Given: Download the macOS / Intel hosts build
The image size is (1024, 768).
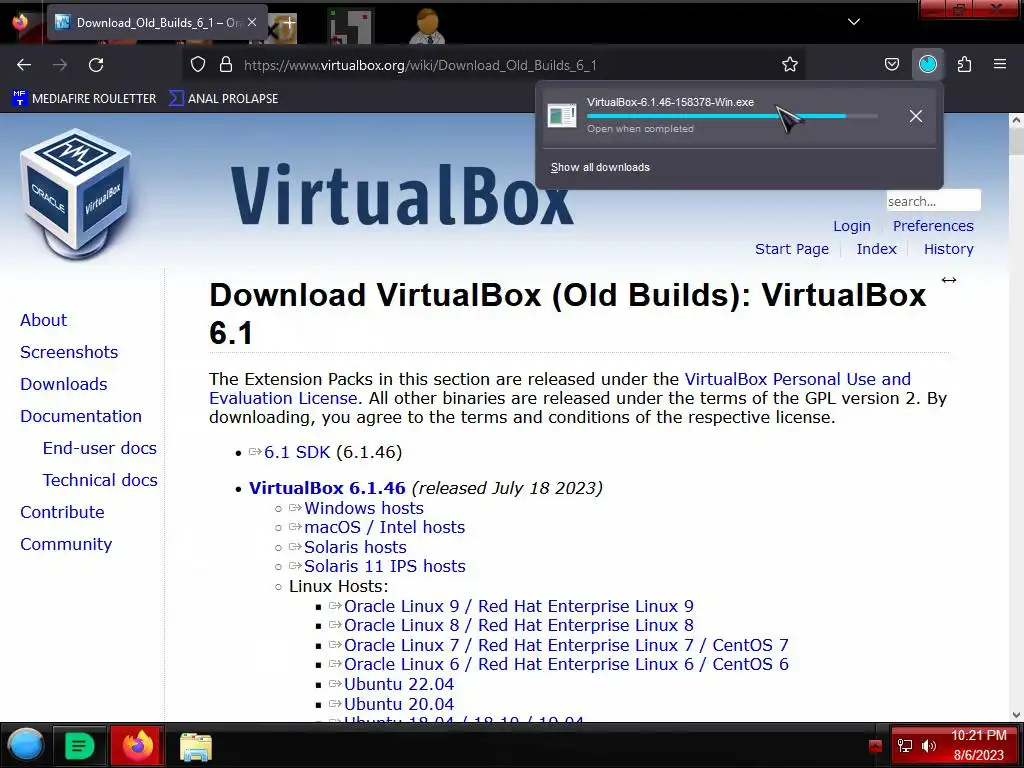Looking at the screenshot, I should (x=384, y=527).
